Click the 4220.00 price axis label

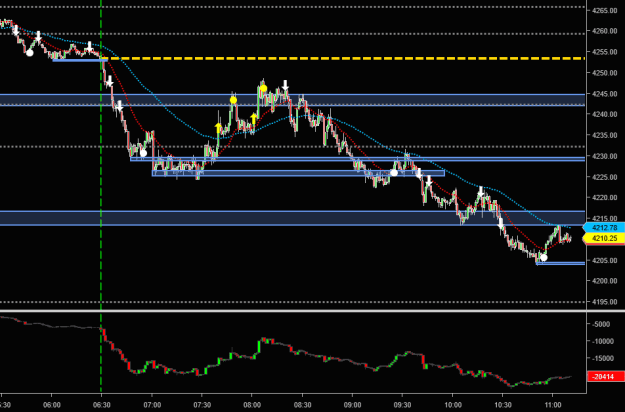coord(604,198)
